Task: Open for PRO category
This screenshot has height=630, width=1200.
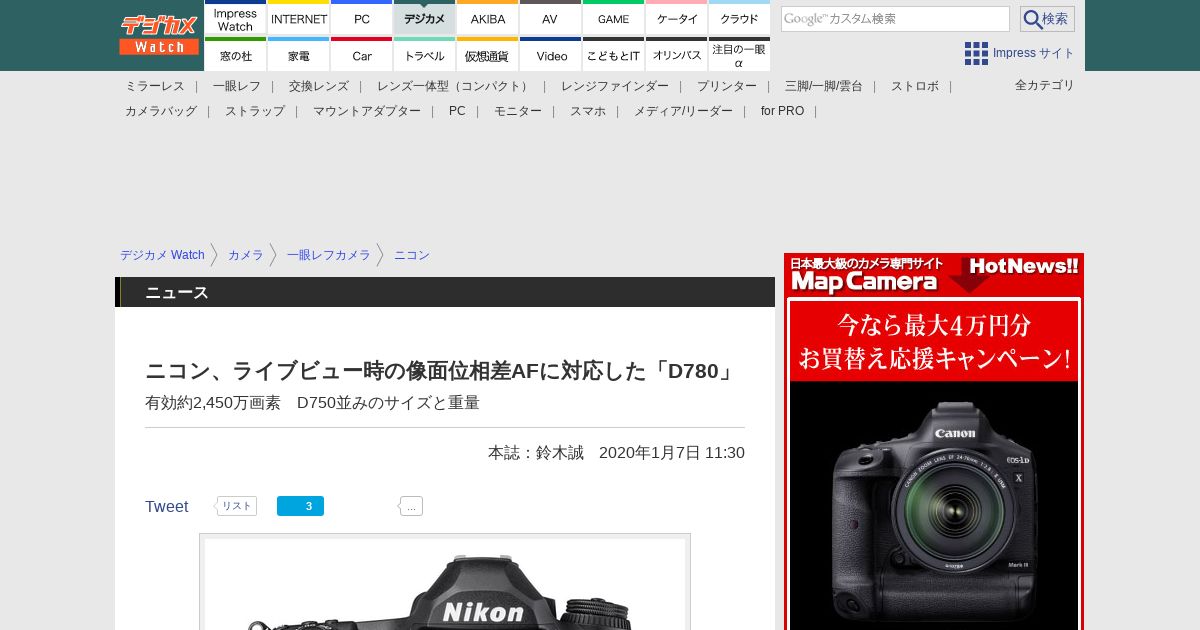Action: click(782, 111)
